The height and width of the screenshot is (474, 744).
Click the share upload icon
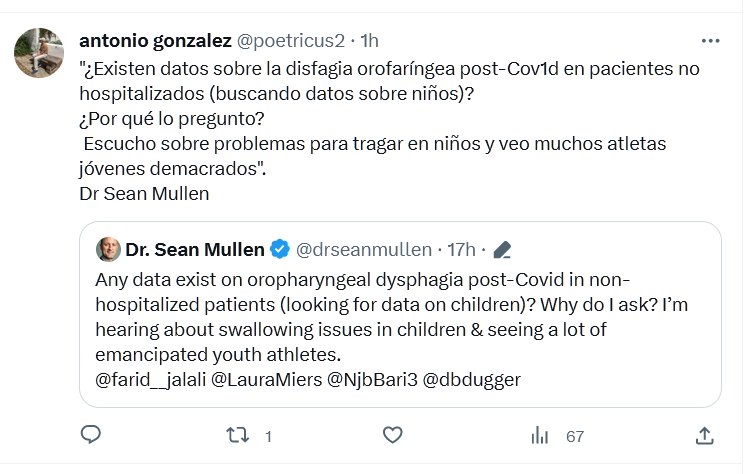pos(704,434)
